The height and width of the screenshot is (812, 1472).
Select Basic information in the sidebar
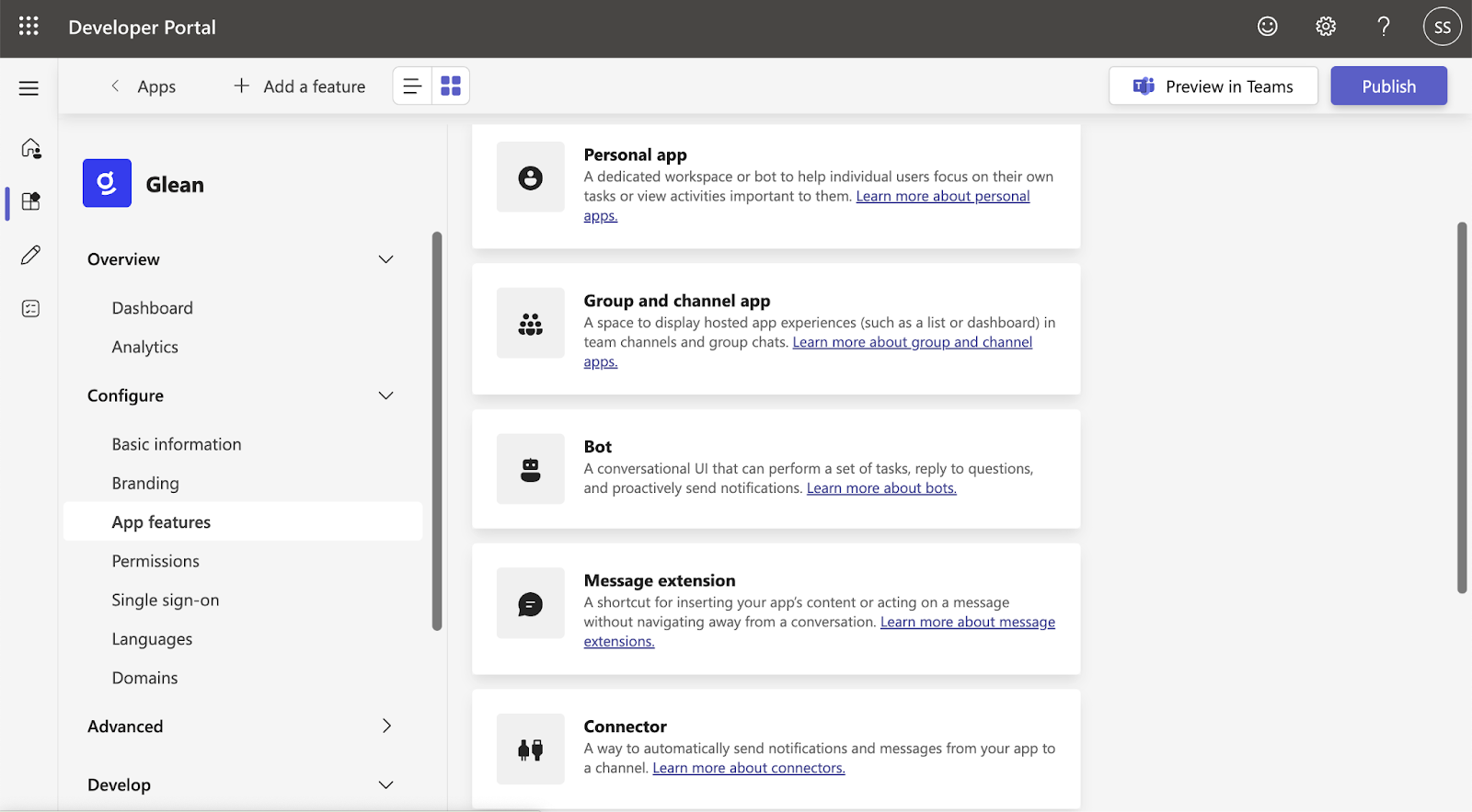[177, 444]
